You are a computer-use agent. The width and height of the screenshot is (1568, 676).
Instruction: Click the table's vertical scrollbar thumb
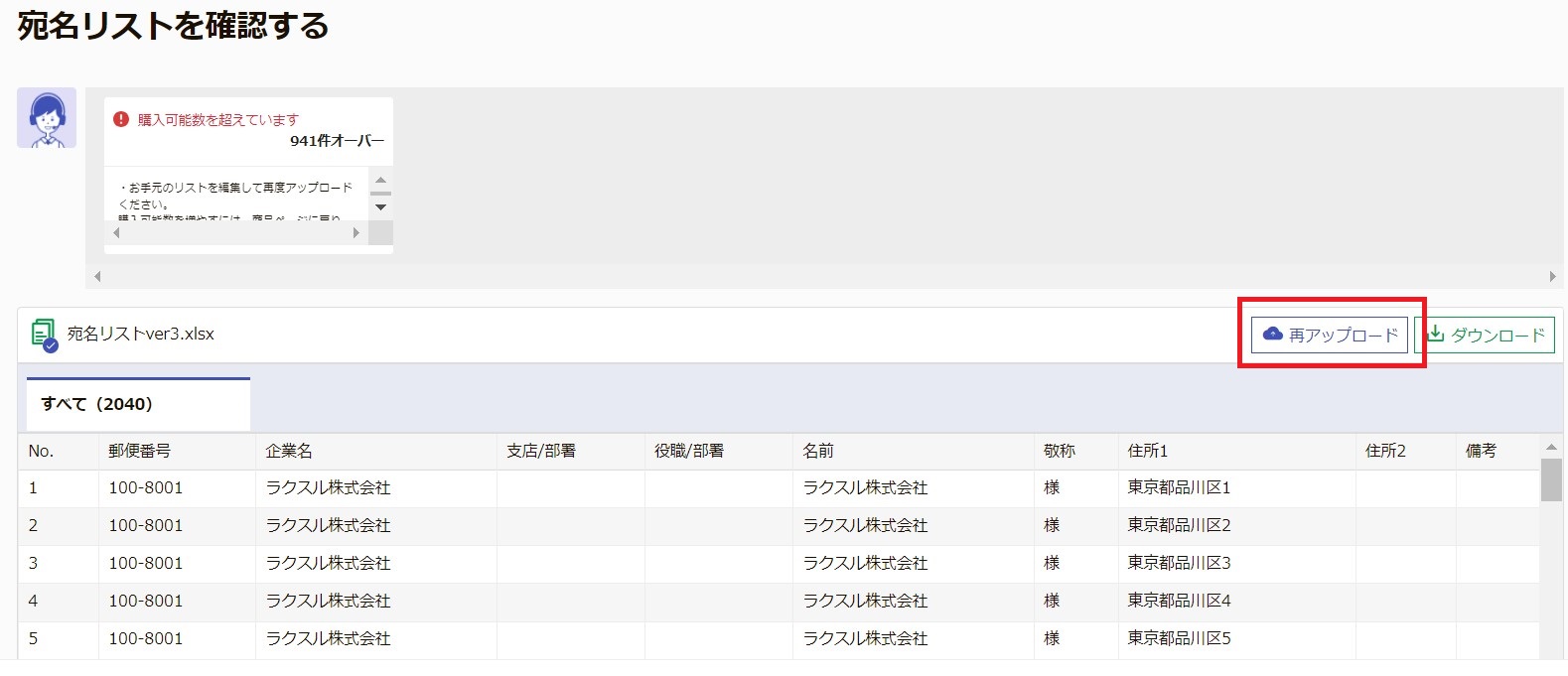click(1551, 480)
